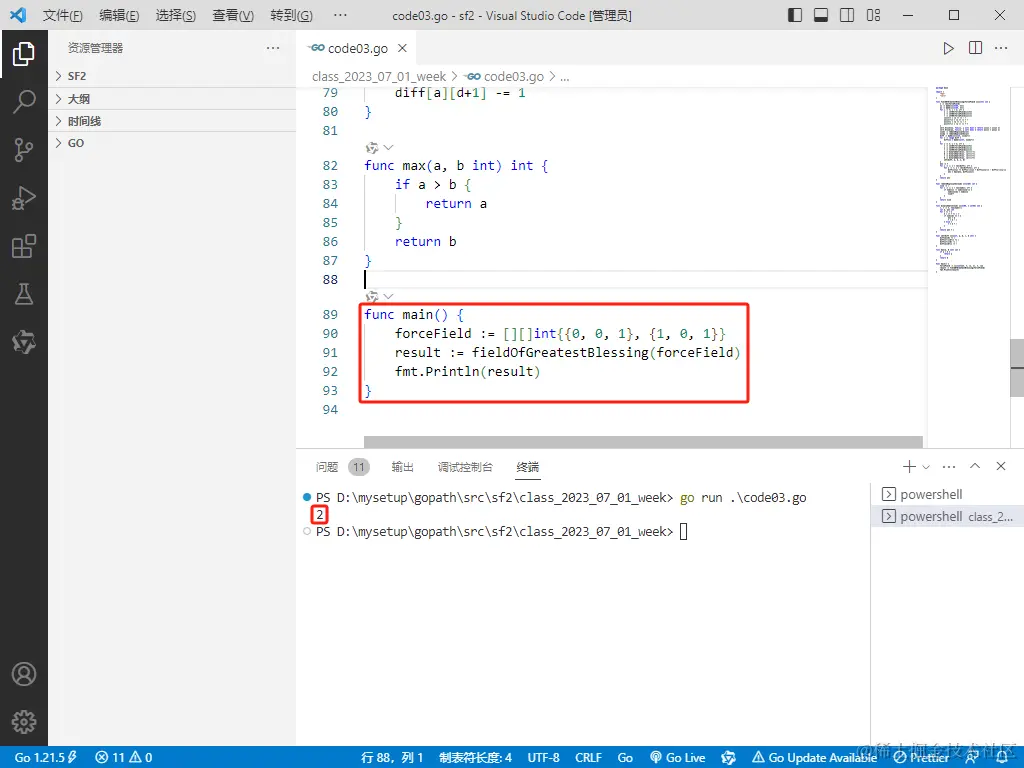This screenshot has width=1024, height=768.
Task: Open the new terminal profile dropdown arrow
Action: 925,467
